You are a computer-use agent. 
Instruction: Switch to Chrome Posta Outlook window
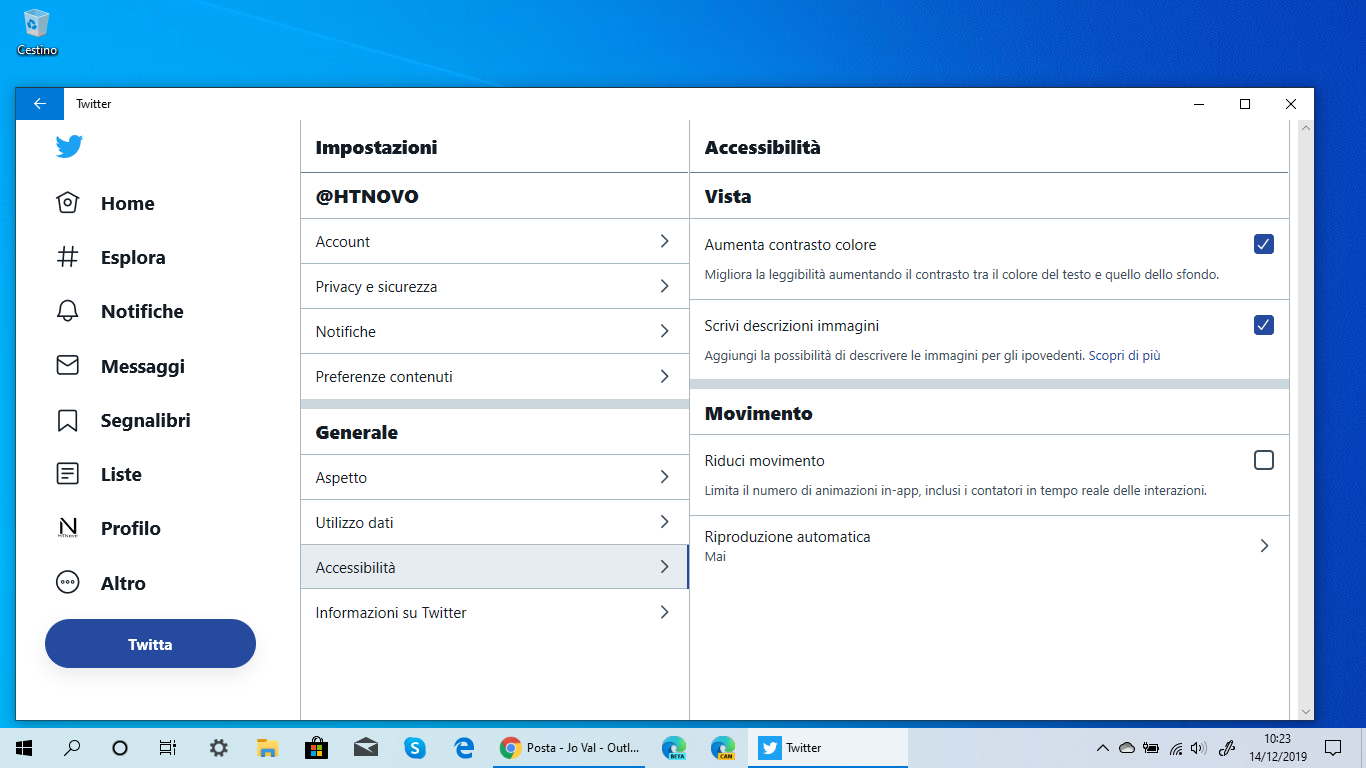pos(570,747)
